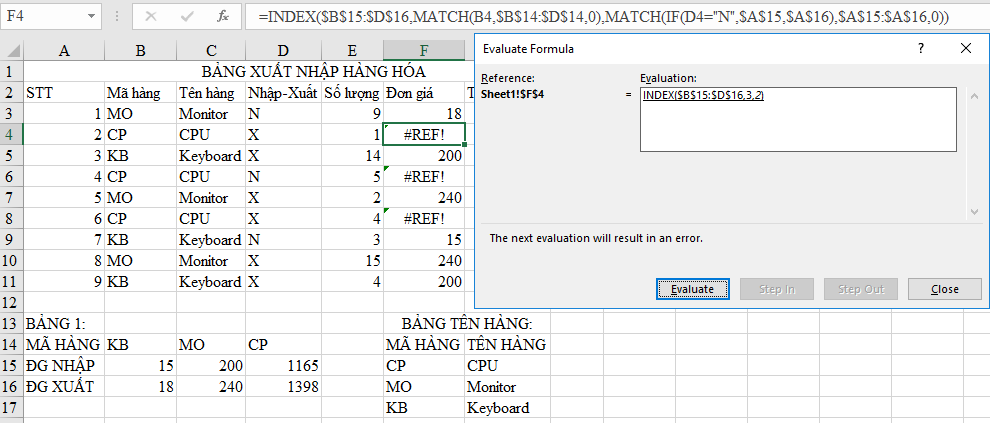Select the TÊN HÀNG header in row 14
Image resolution: width=990 pixels, height=423 pixels.
(508, 345)
